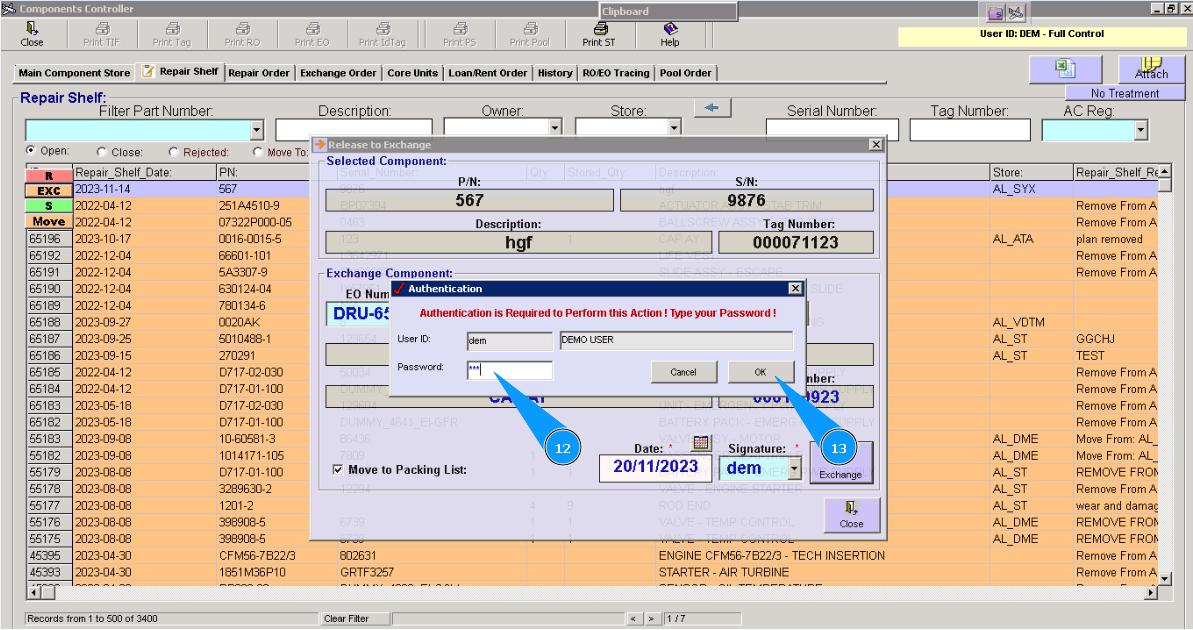
Task: Click the EXC status marker
Action: point(49,190)
